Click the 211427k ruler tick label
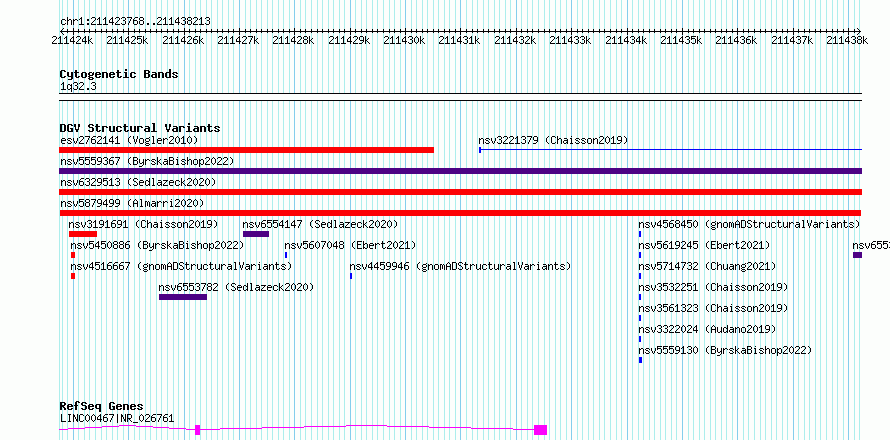 tap(238, 40)
